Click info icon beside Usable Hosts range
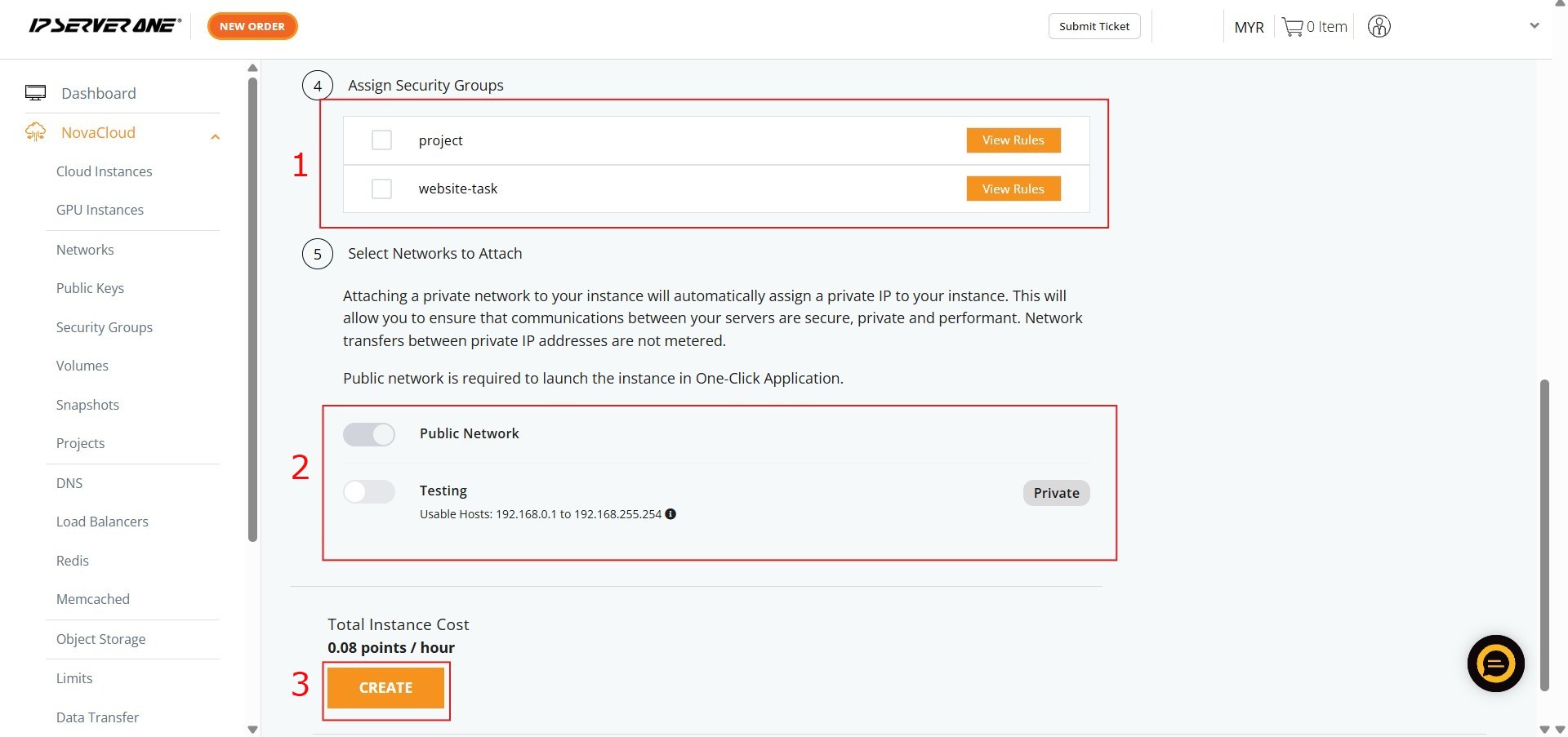The image size is (1568, 737). pos(670,514)
